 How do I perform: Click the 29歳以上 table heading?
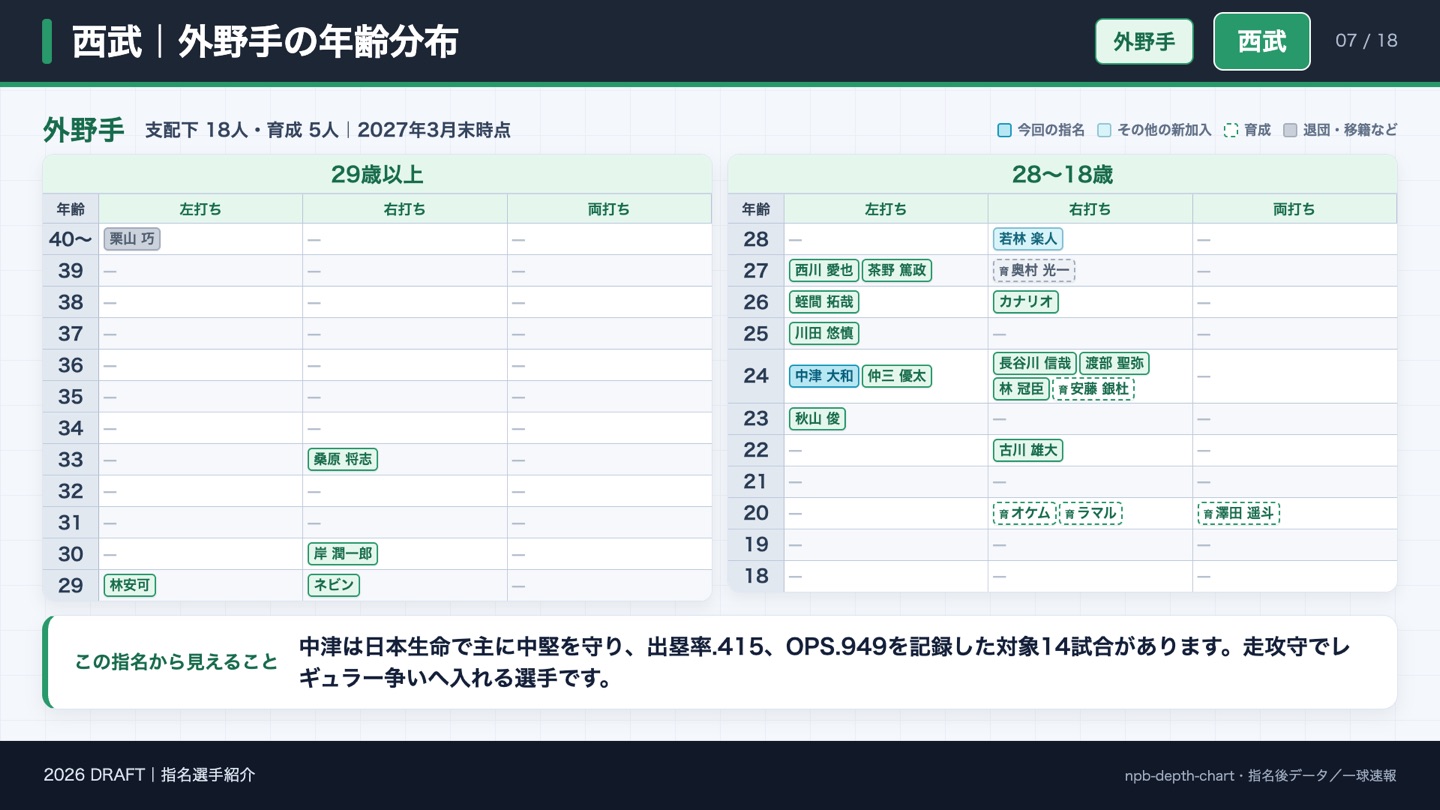point(377,175)
